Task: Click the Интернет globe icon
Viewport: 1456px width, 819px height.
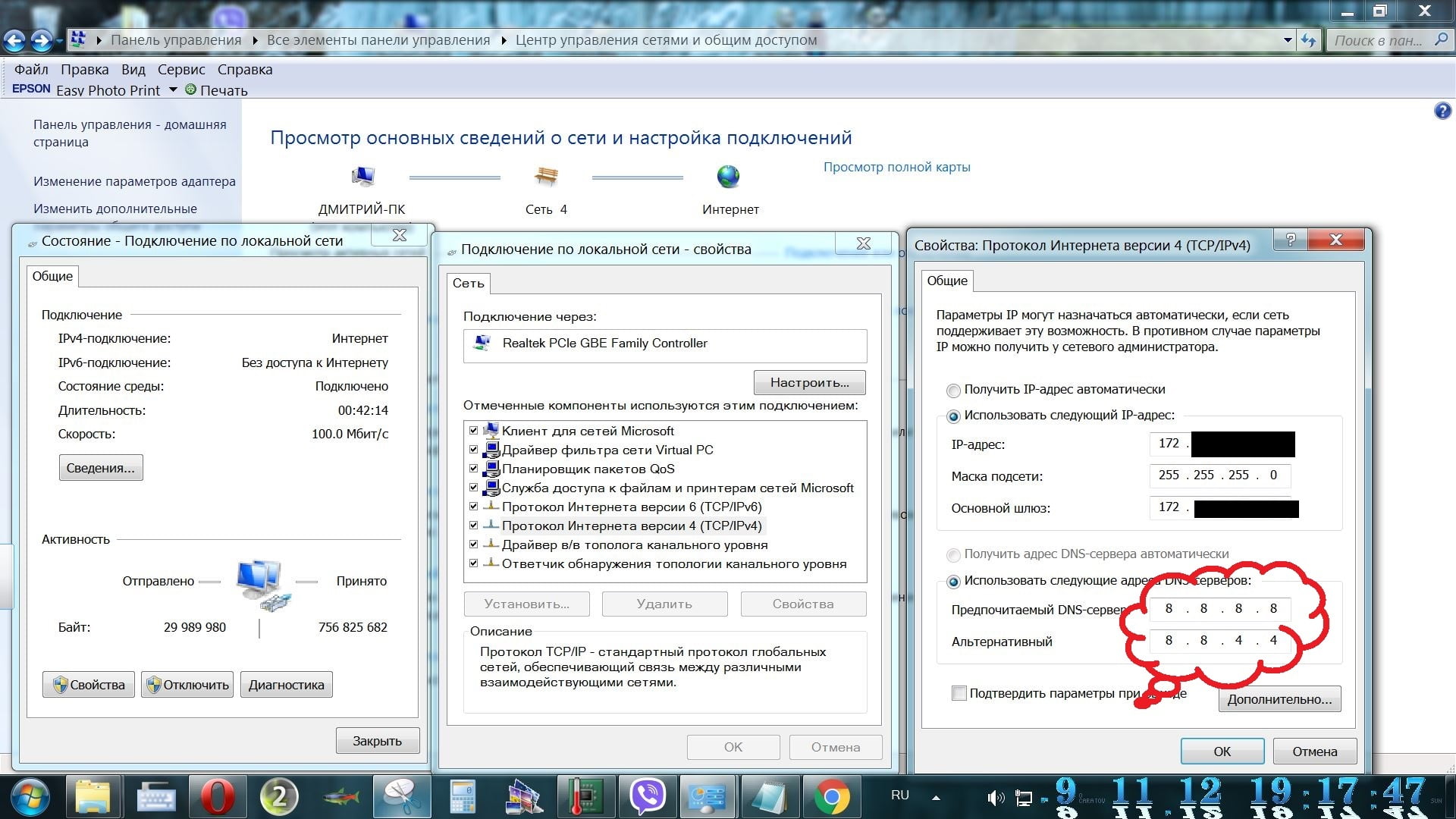Action: [x=728, y=177]
